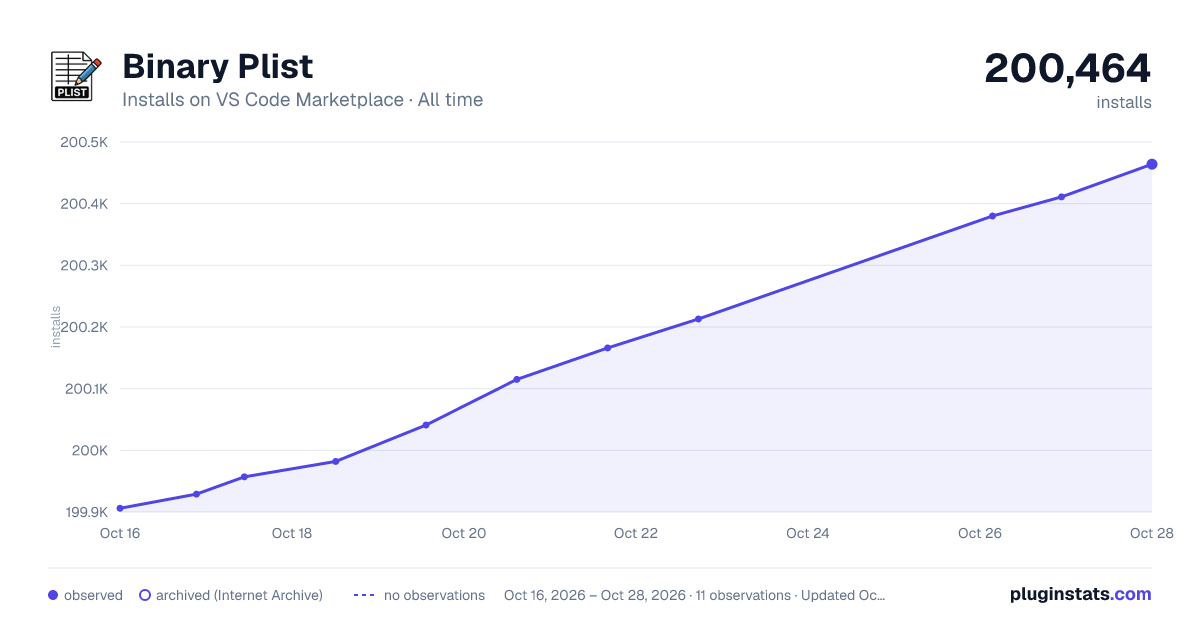Click the 'archived (Internet Archive)' legend label
This screenshot has height=630, width=1200.
(x=239, y=595)
